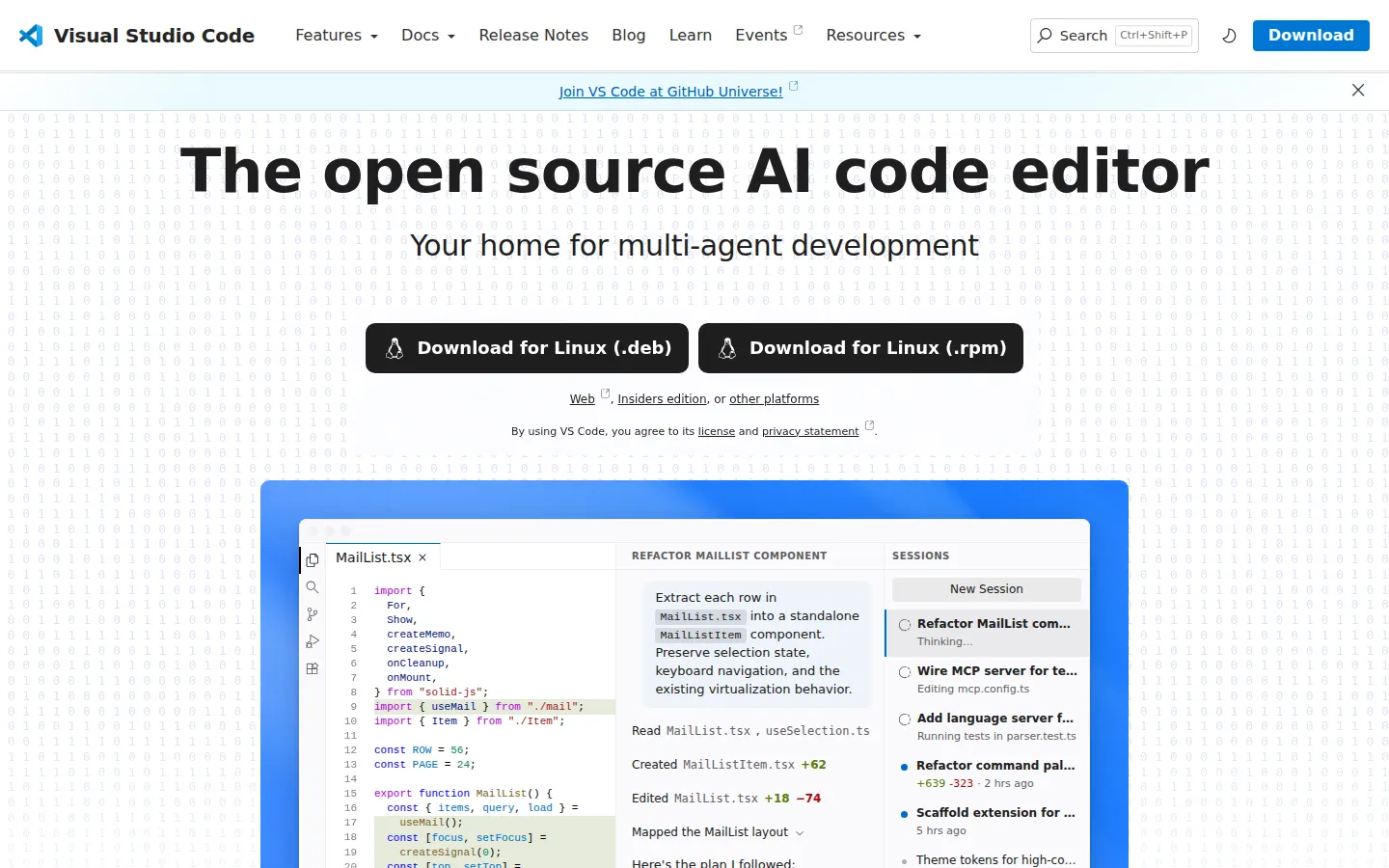The height and width of the screenshot is (868, 1389).
Task: Select the Wire MCP server for te... session
Action: pyautogui.click(x=987, y=680)
